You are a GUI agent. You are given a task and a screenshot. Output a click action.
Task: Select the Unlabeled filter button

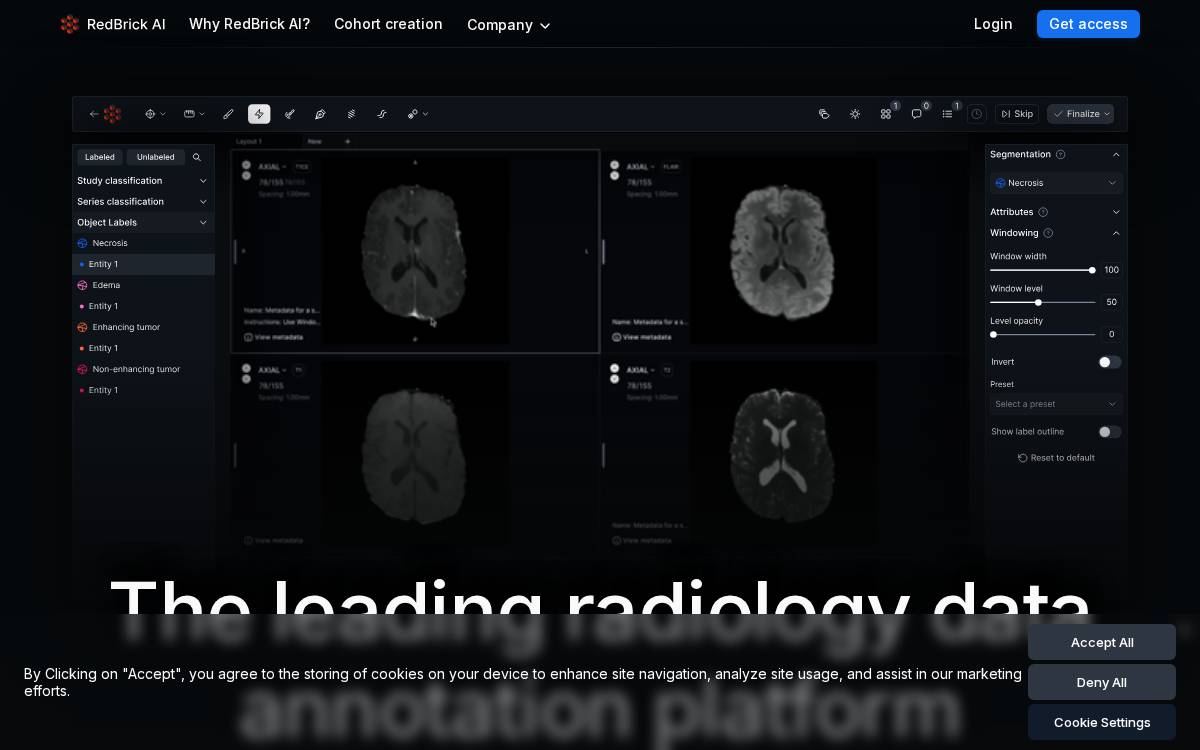pyautogui.click(x=156, y=157)
